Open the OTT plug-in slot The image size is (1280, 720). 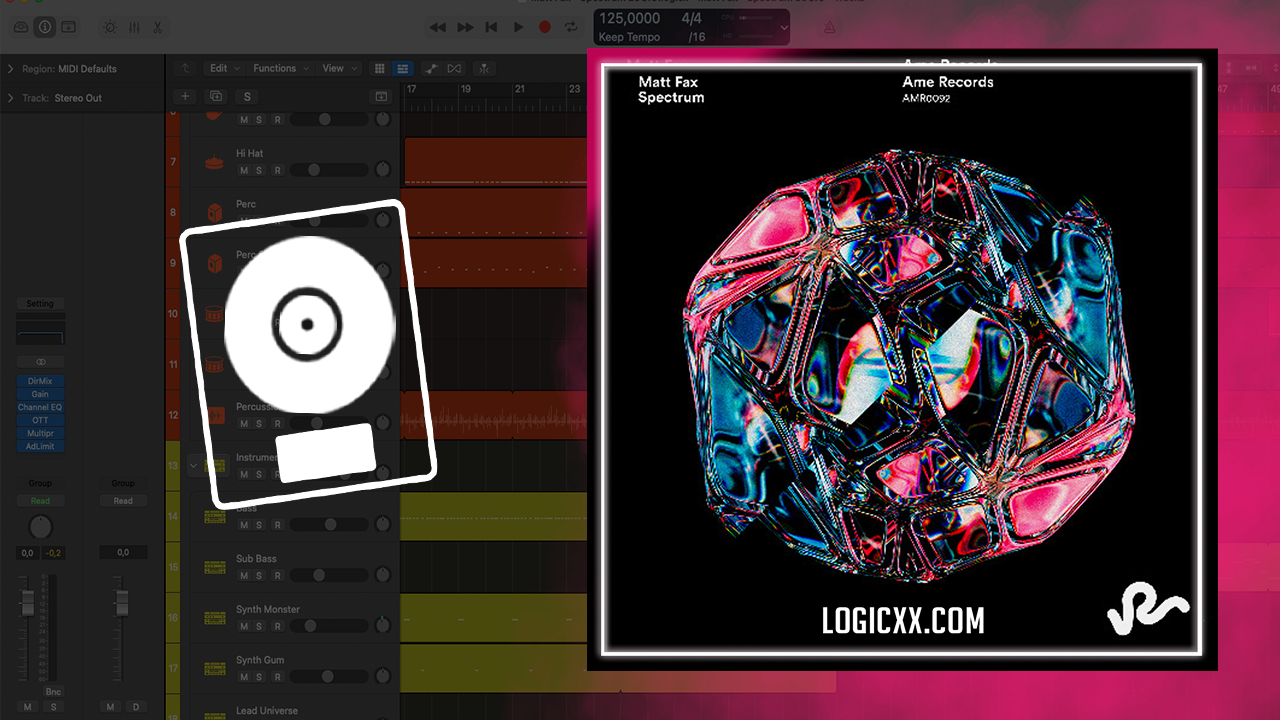40,420
